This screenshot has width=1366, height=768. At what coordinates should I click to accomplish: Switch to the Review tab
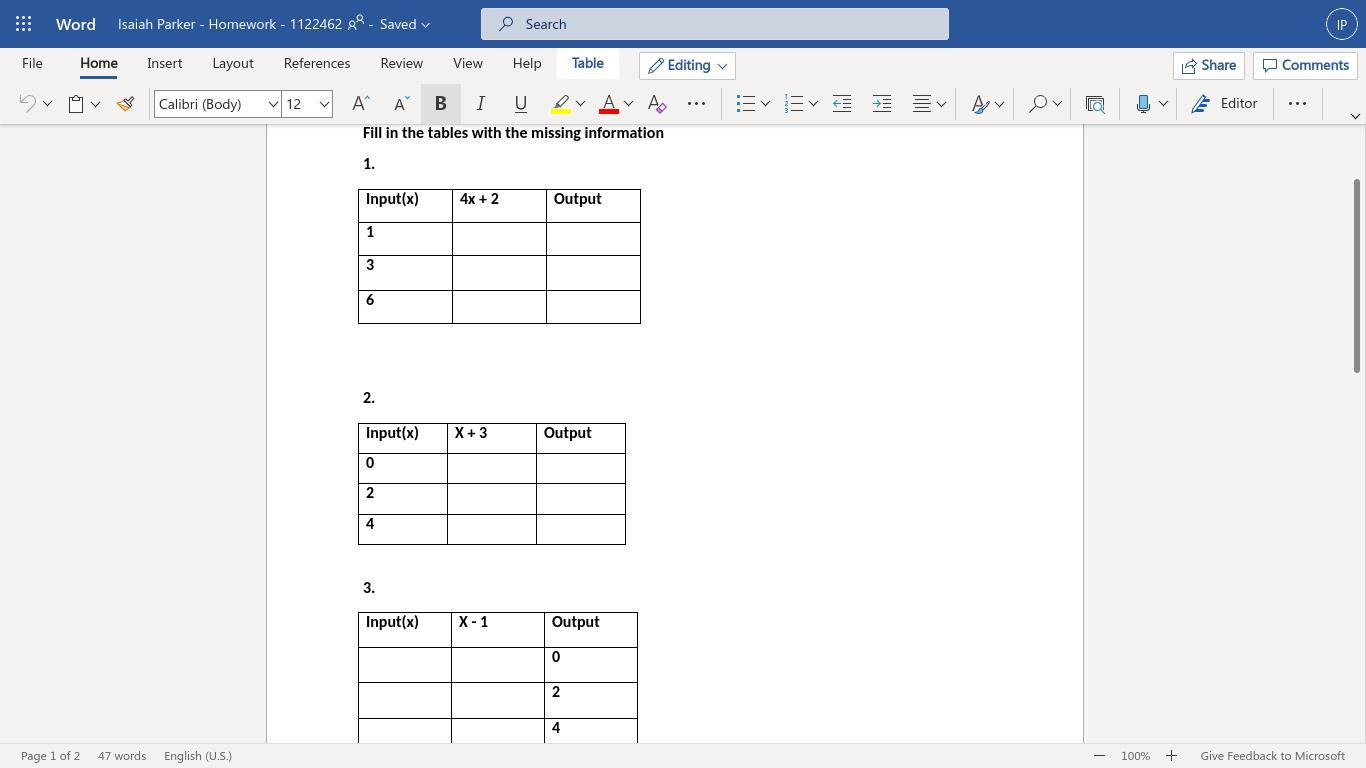pyautogui.click(x=401, y=63)
